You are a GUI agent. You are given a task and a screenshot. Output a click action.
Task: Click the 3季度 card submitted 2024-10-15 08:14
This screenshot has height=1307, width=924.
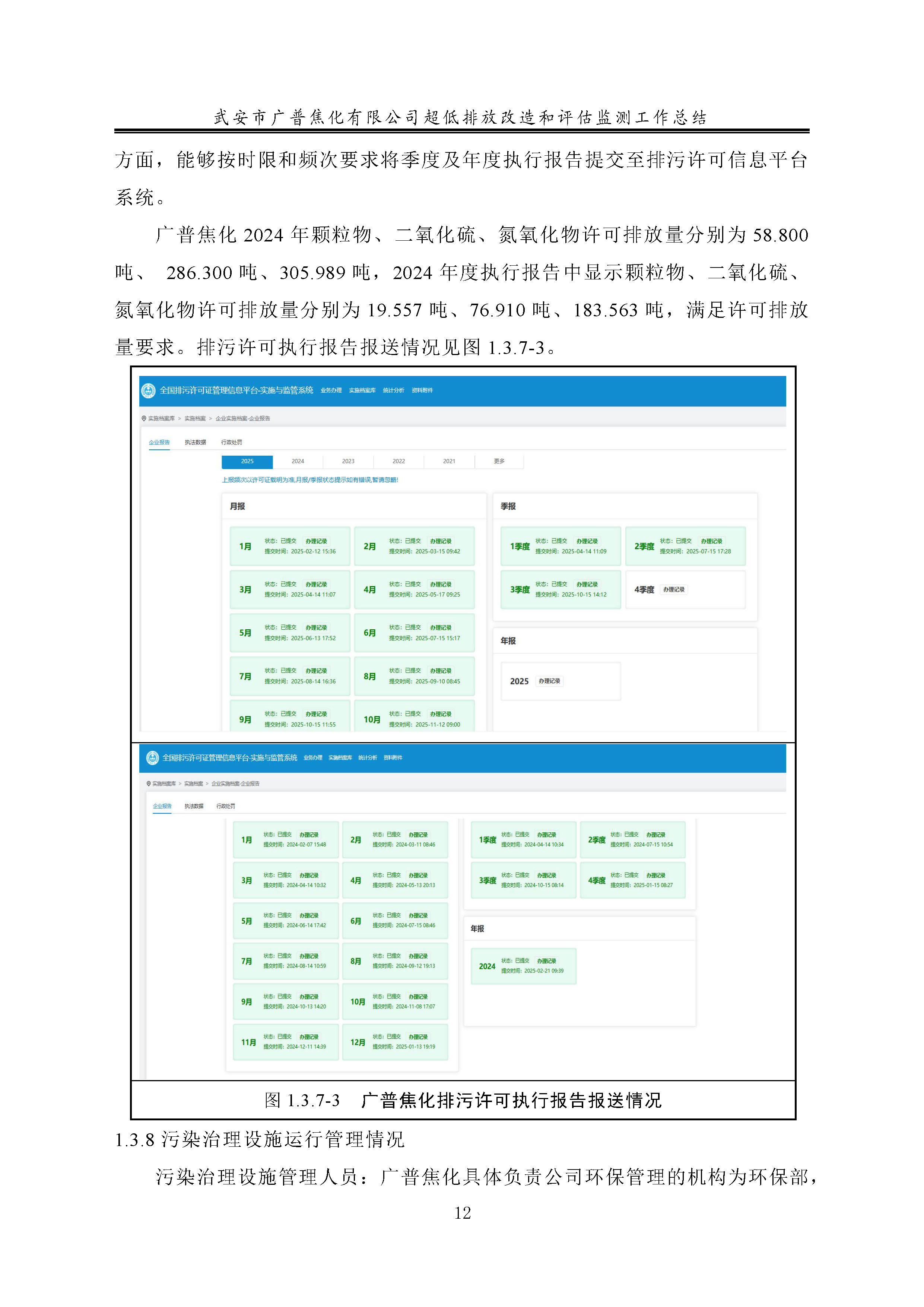[x=523, y=881]
